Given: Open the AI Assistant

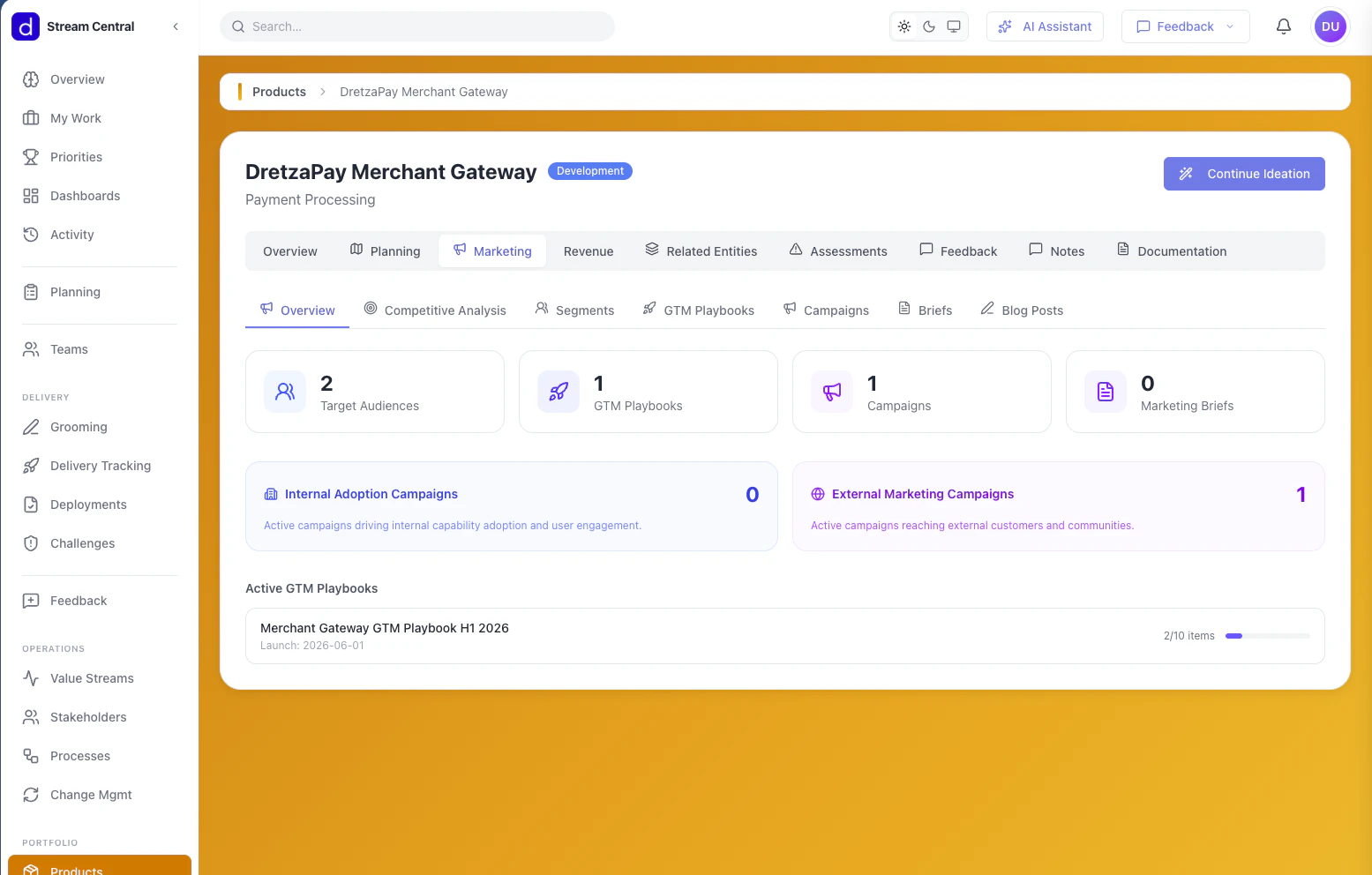Looking at the screenshot, I should click(x=1045, y=26).
